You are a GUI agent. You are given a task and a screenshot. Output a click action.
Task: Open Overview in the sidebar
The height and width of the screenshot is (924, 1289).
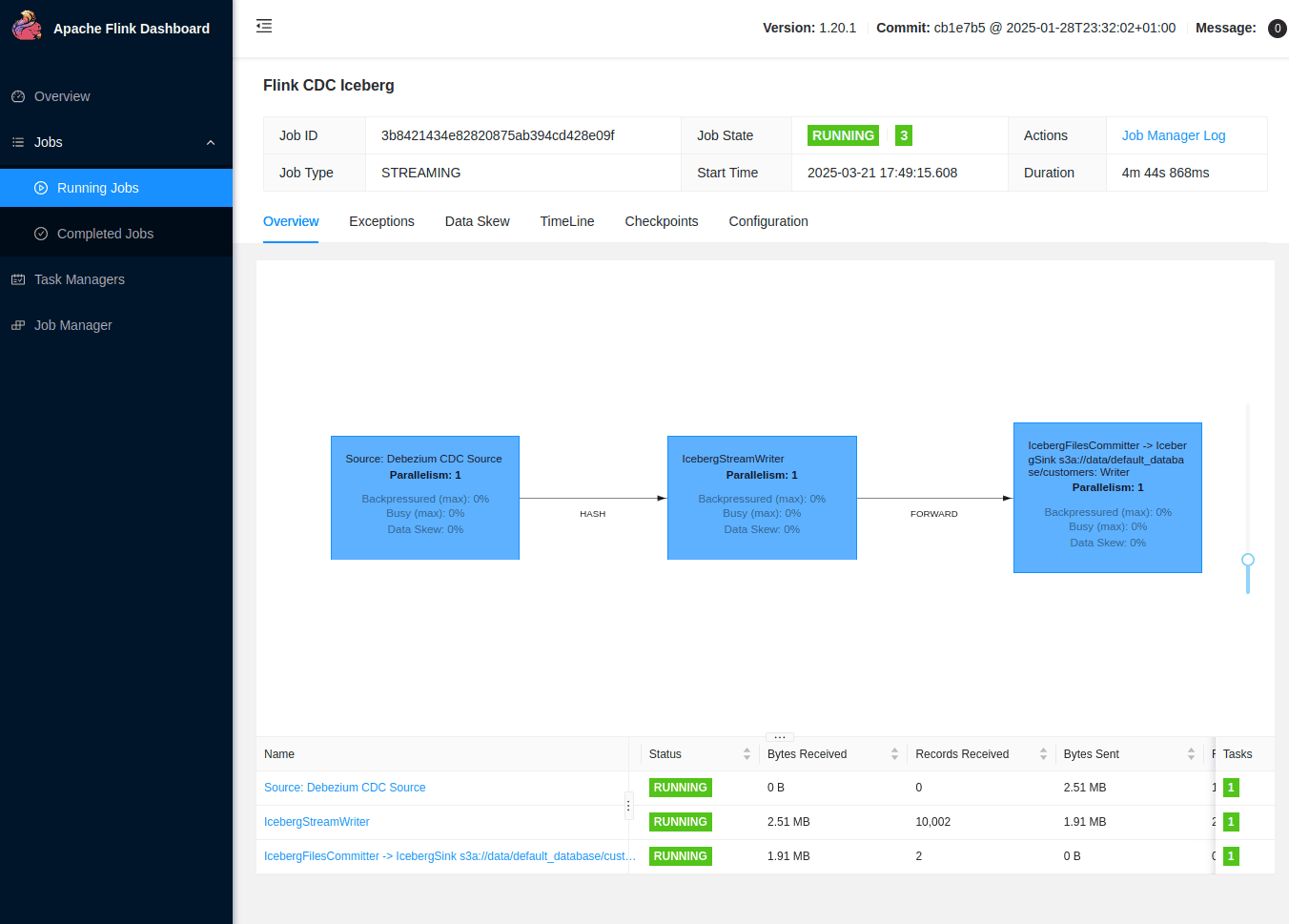(x=116, y=96)
